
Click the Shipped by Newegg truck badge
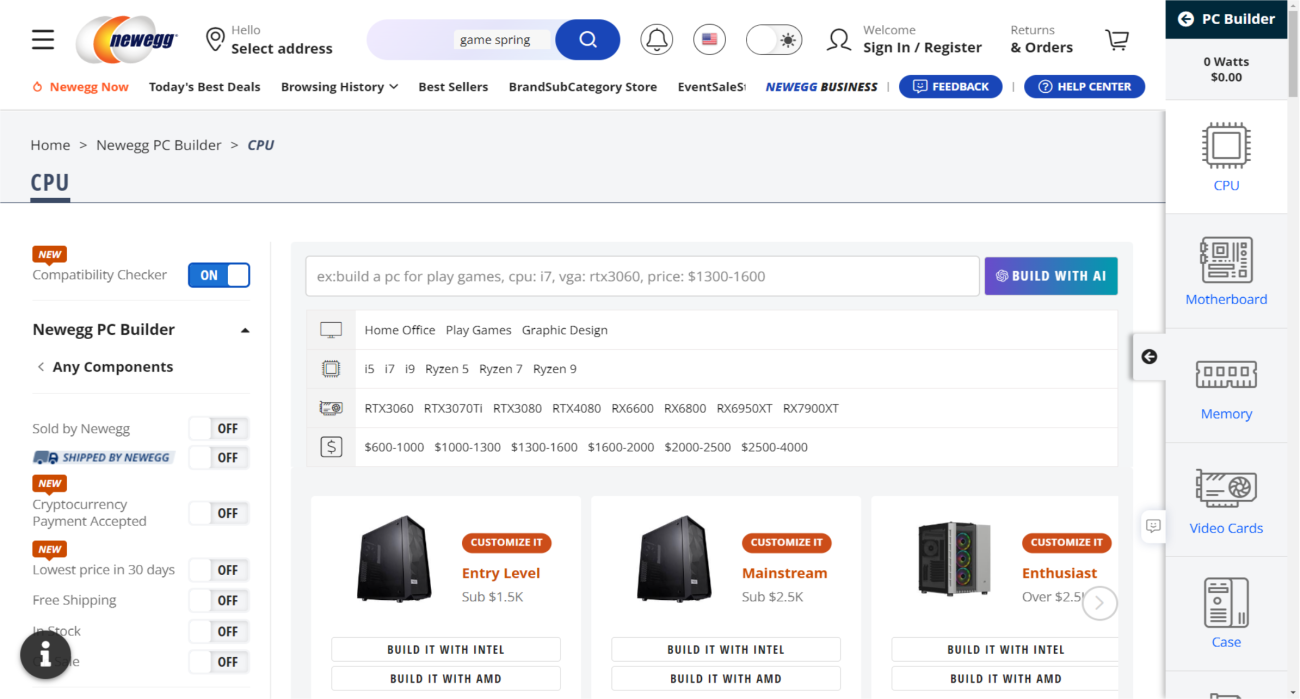point(103,457)
